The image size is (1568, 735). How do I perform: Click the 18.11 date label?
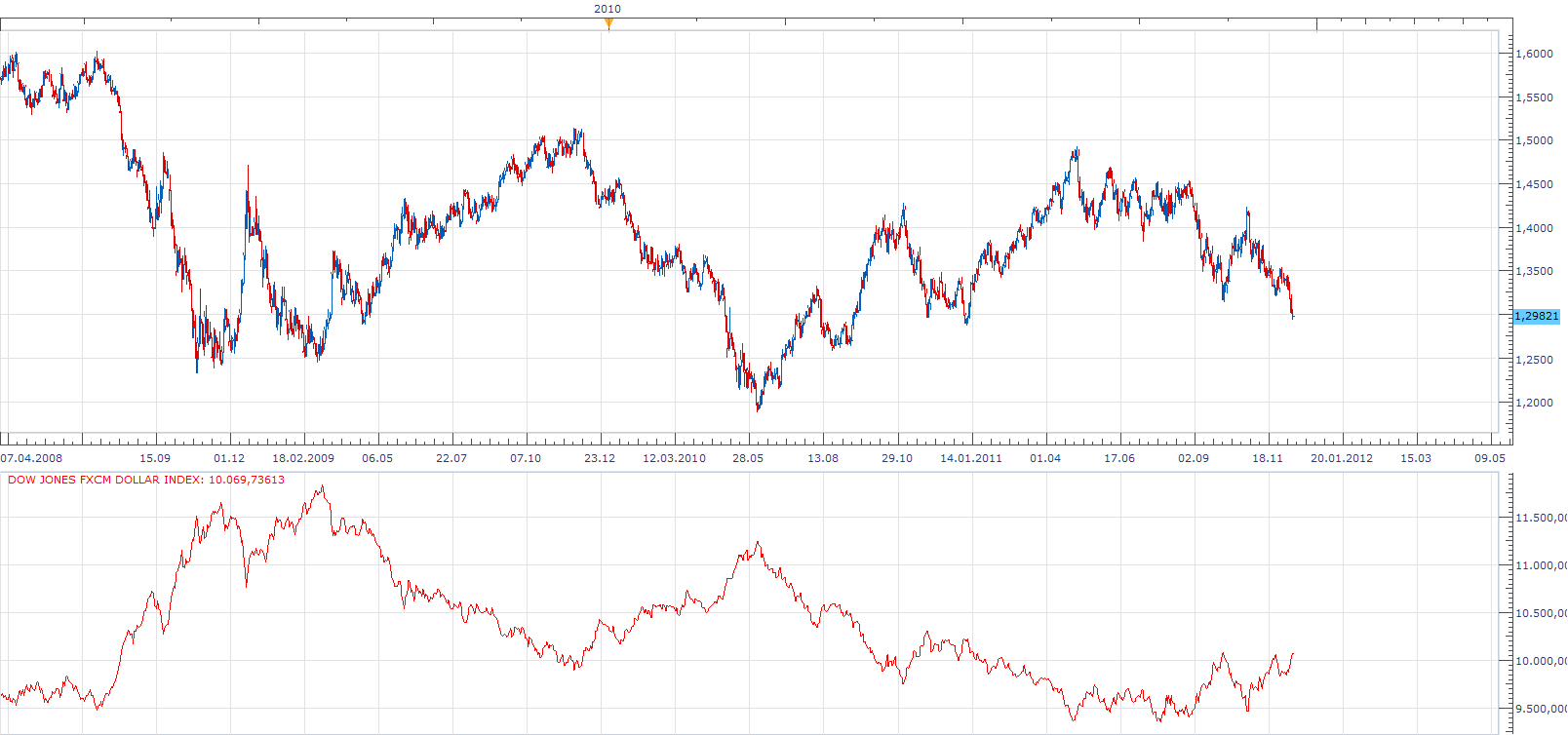(x=1268, y=458)
